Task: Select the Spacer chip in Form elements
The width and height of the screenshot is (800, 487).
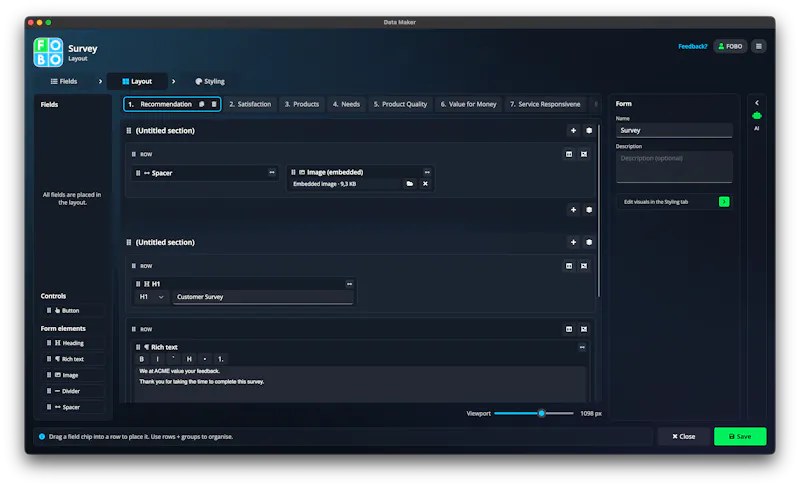Action: tap(73, 407)
